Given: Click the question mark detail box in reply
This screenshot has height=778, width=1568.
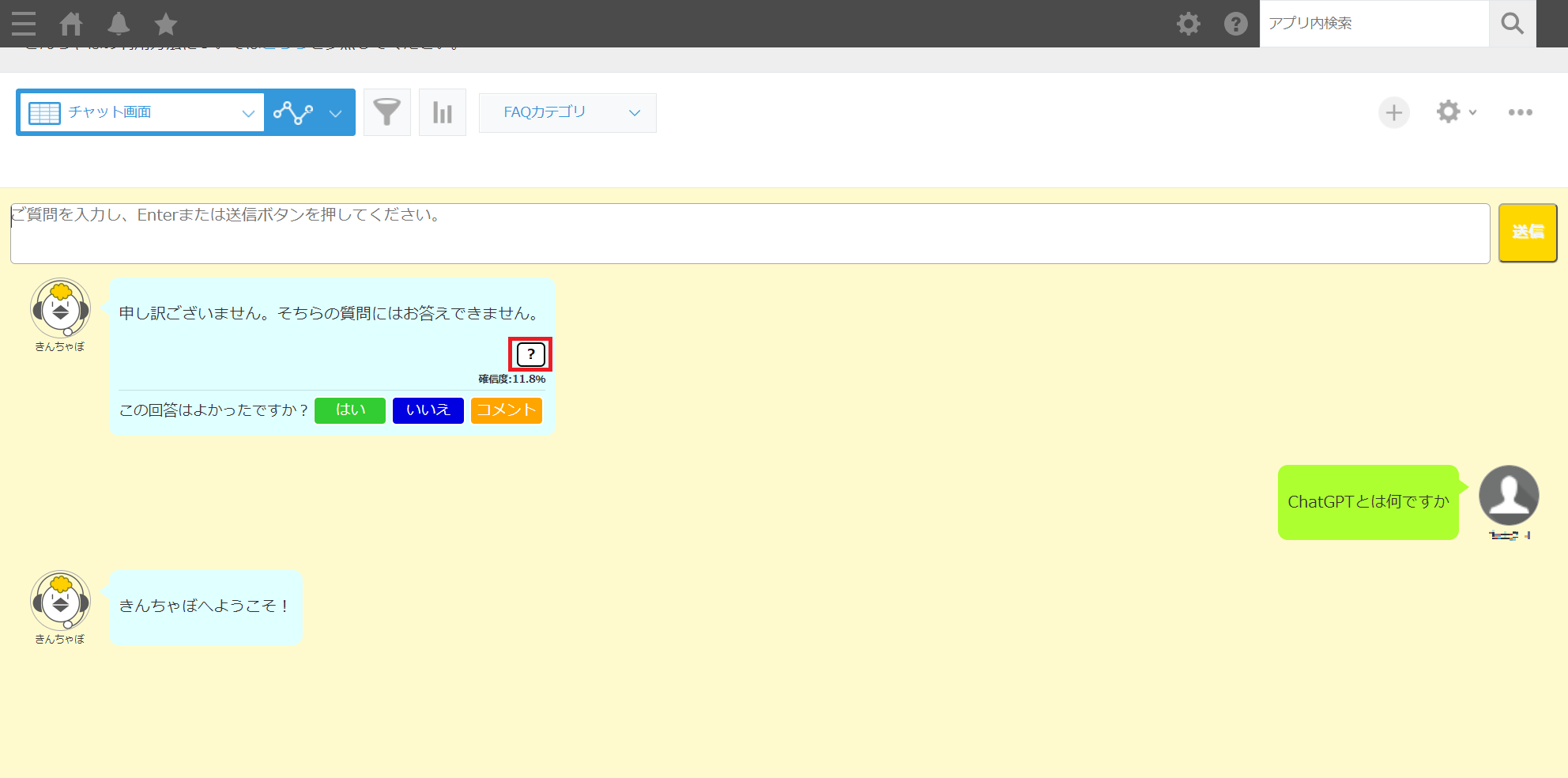Looking at the screenshot, I should (x=530, y=354).
